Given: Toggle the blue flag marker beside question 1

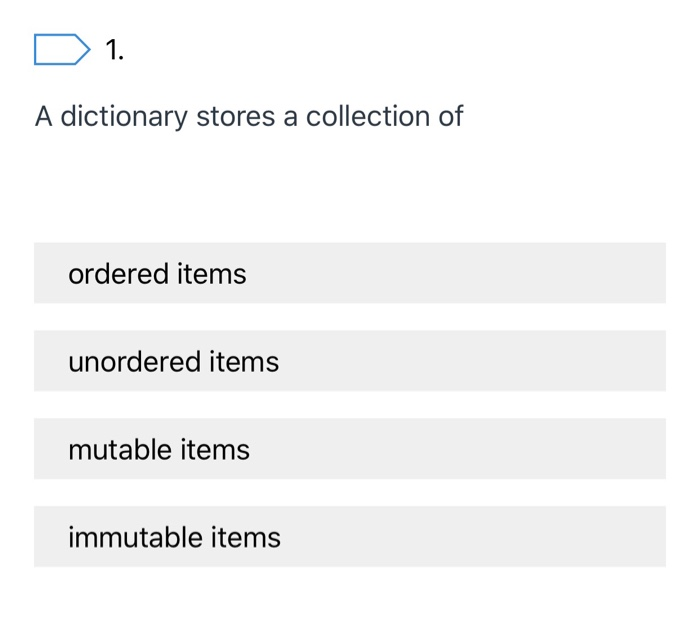Looking at the screenshot, I should [62, 49].
